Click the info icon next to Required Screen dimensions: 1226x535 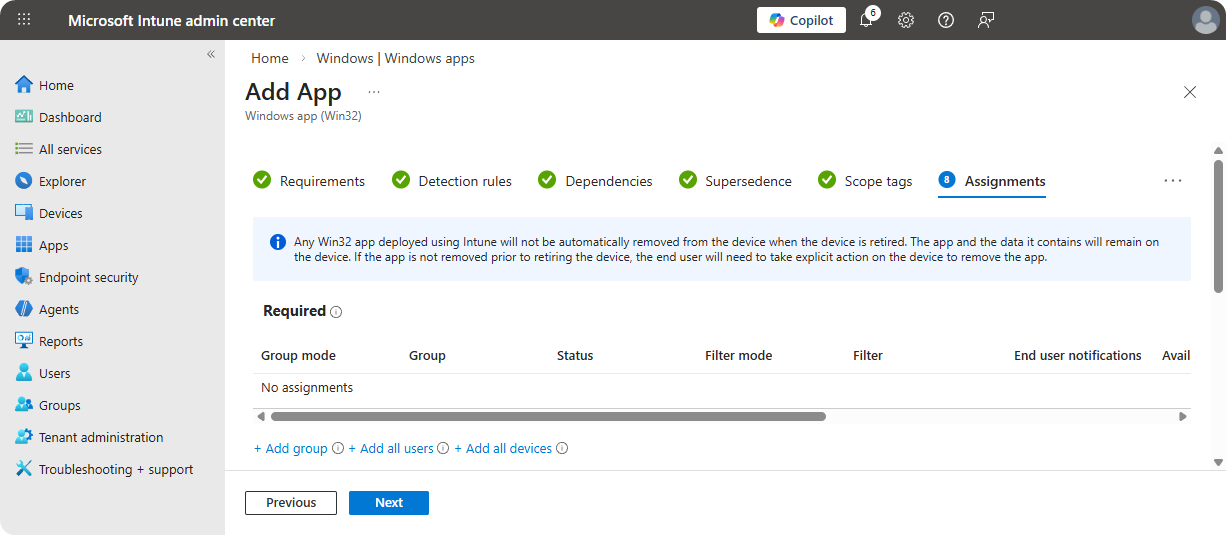336,312
